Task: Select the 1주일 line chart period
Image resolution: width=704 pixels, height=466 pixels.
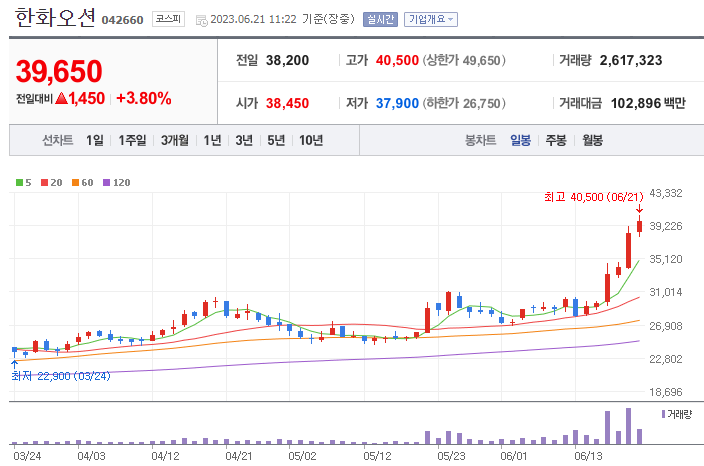Action: tap(132, 141)
